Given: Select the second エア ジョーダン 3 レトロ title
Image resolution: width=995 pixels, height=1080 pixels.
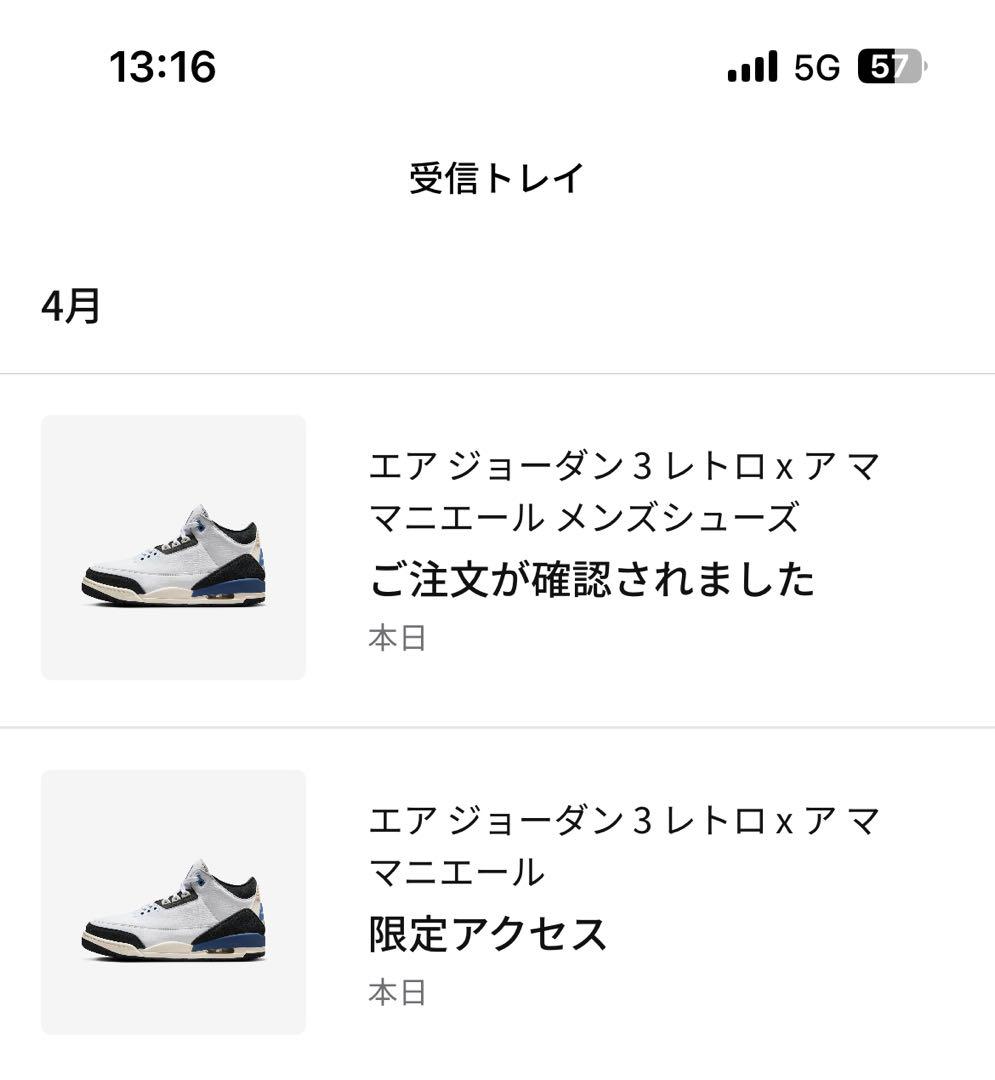Looking at the screenshot, I should coord(625,846).
